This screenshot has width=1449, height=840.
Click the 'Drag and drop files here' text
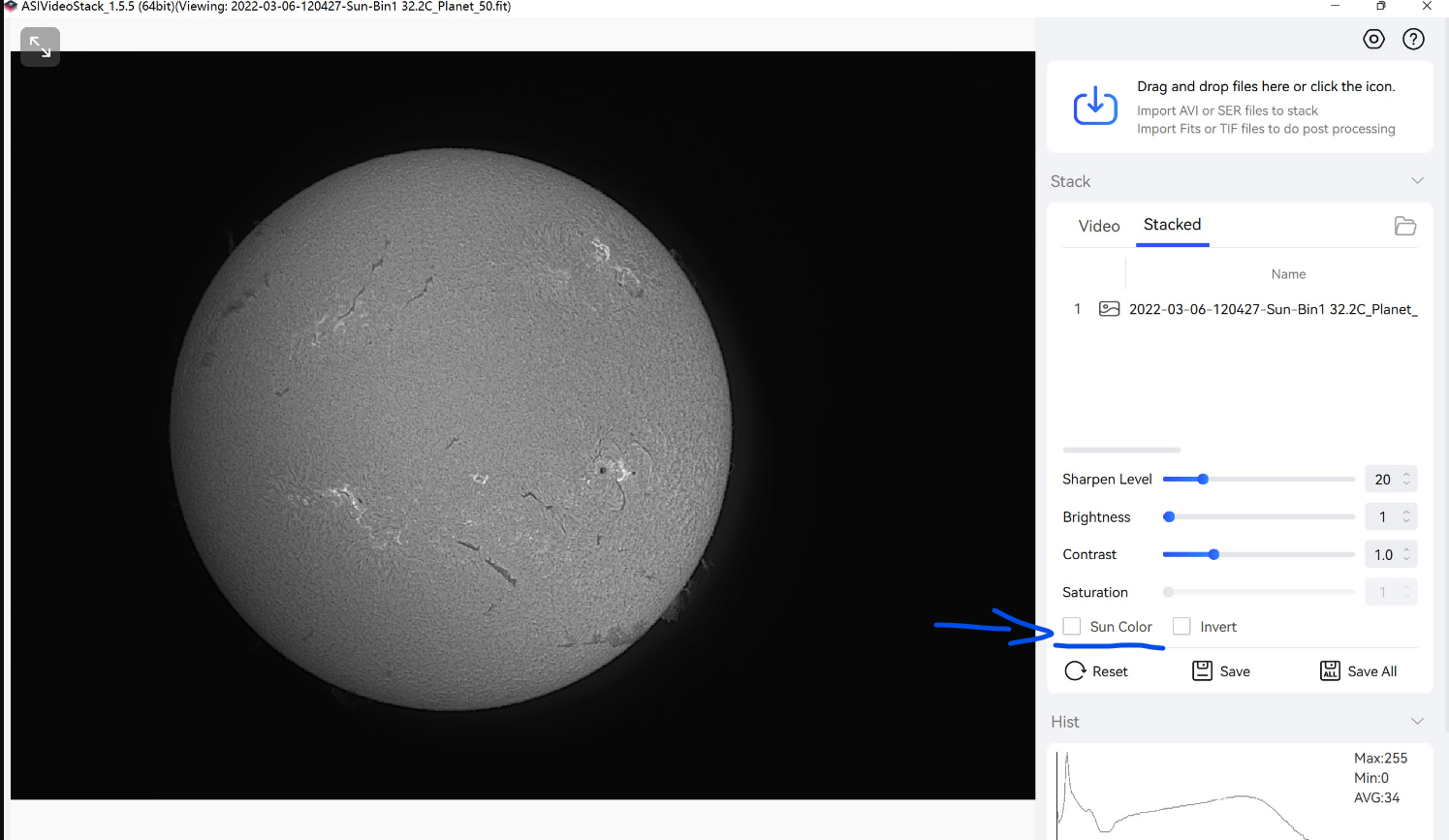pyautogui.click(x=1266, y=86)
